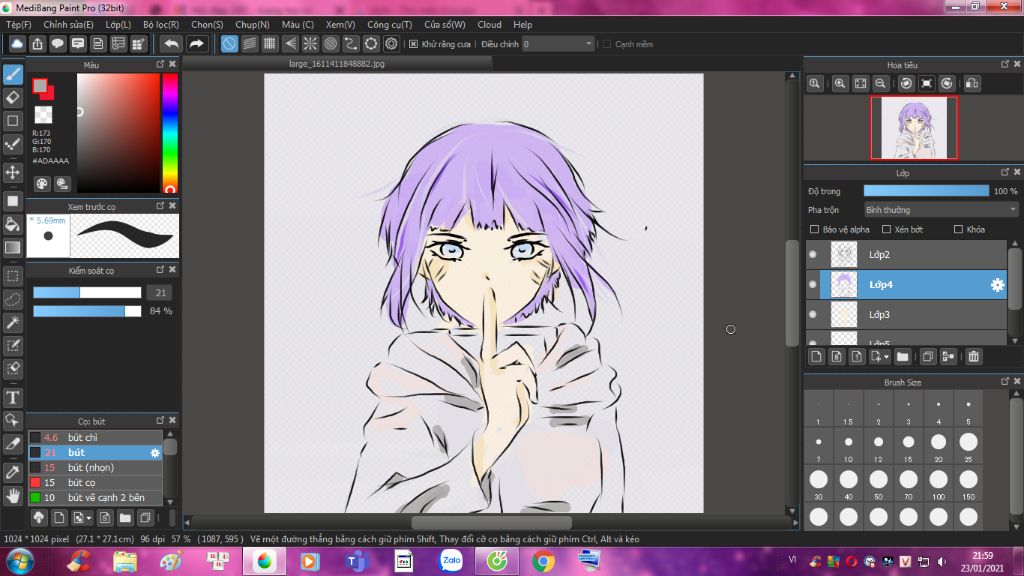This screenshot has height=576, width=1024.
Task: Click the Redo arrow in toolbar
Action: 196,44
